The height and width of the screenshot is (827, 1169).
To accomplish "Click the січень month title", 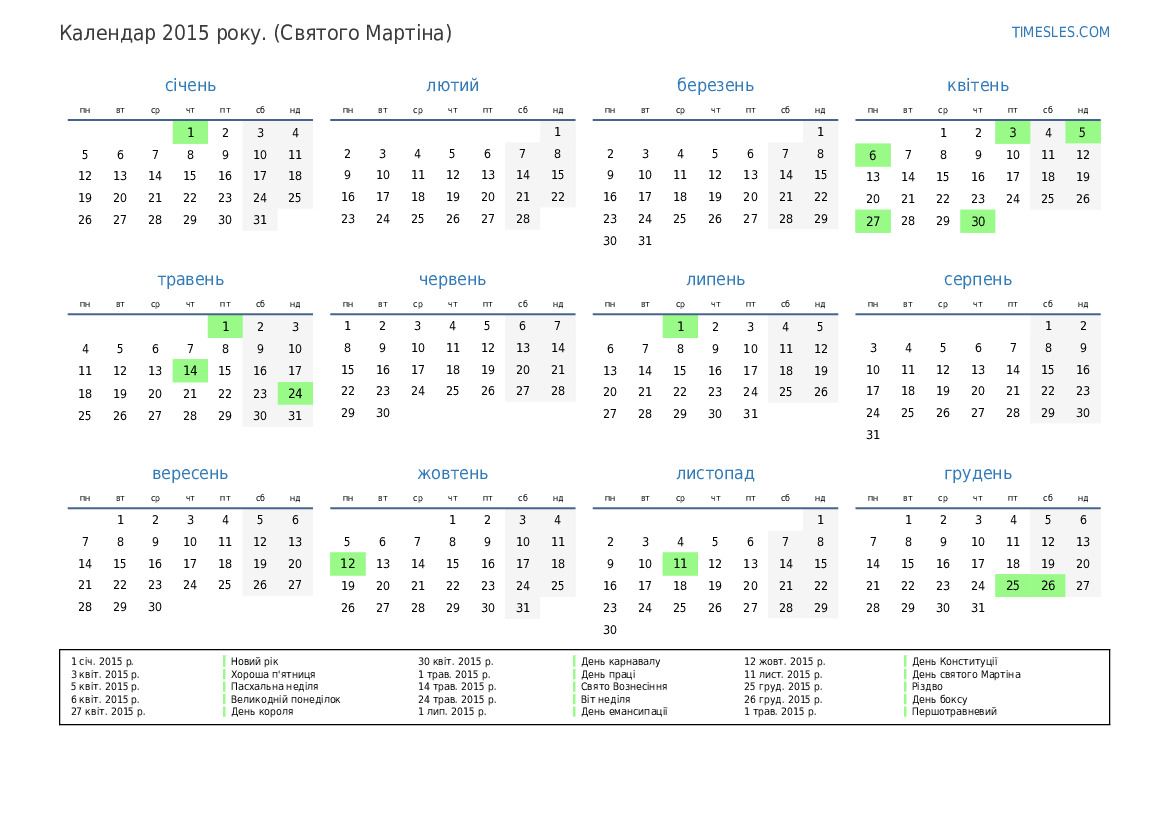I will tap(190, 86).
